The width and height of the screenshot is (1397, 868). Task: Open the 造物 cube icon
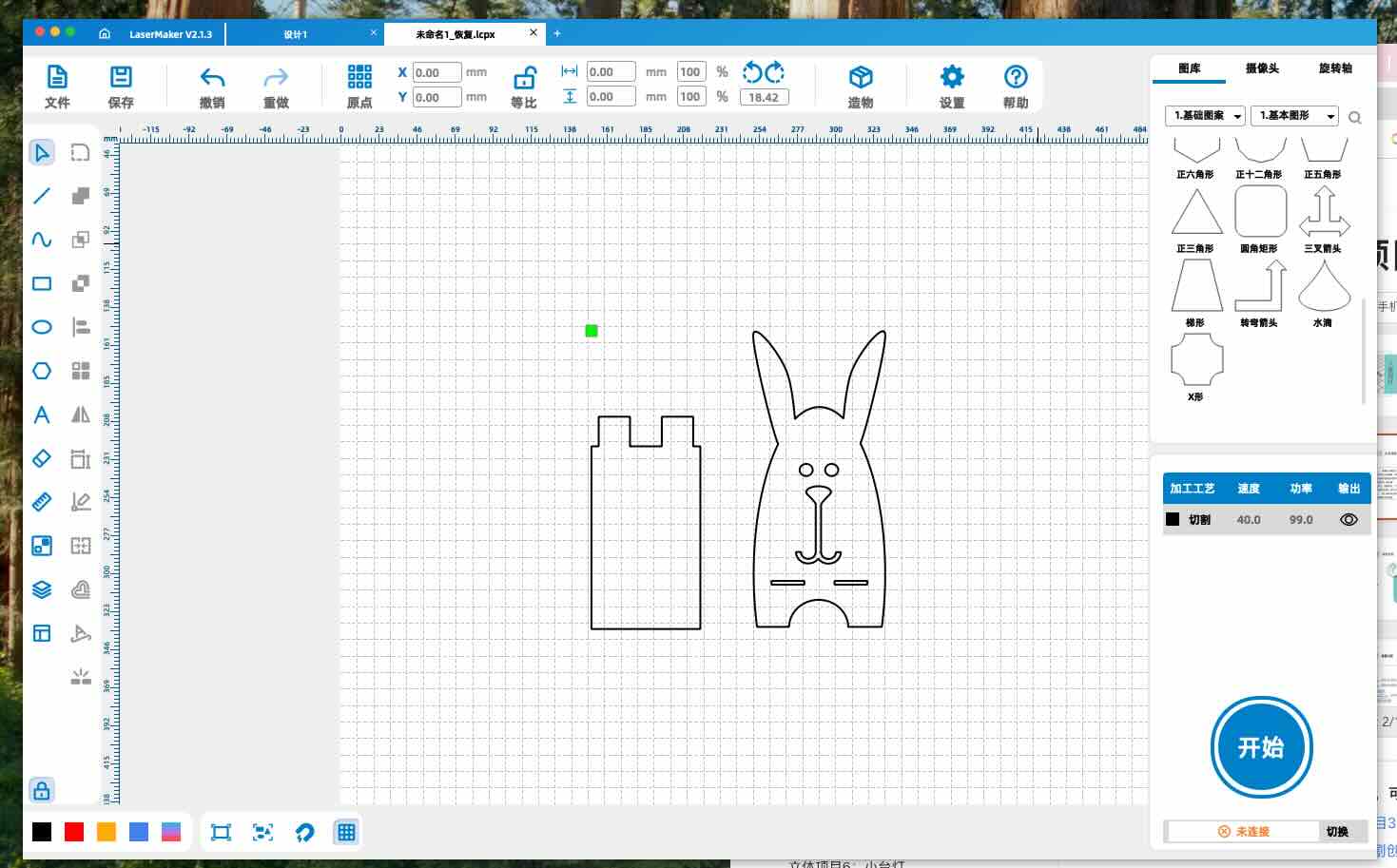pyautogui.click(x=860, y=78)
